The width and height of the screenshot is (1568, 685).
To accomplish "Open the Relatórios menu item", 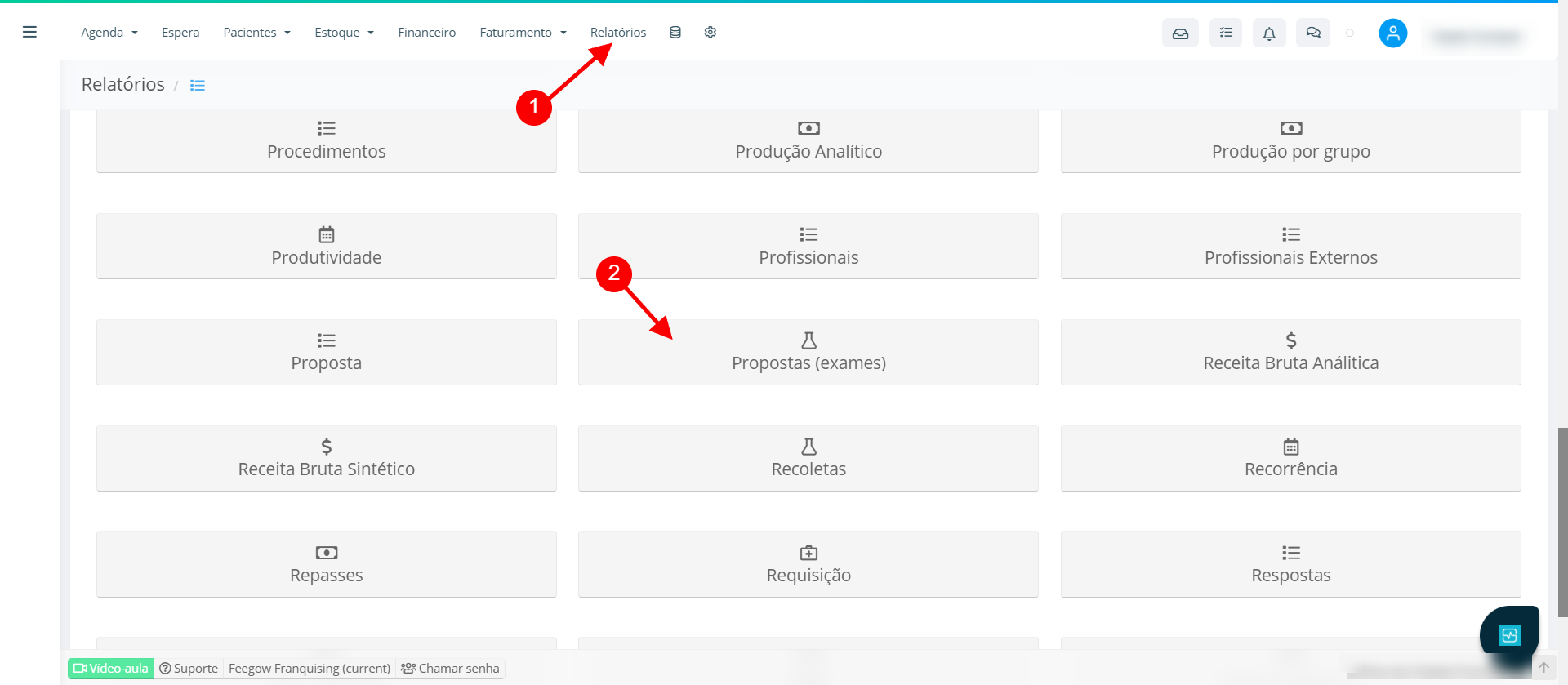I will coord(618,33).
